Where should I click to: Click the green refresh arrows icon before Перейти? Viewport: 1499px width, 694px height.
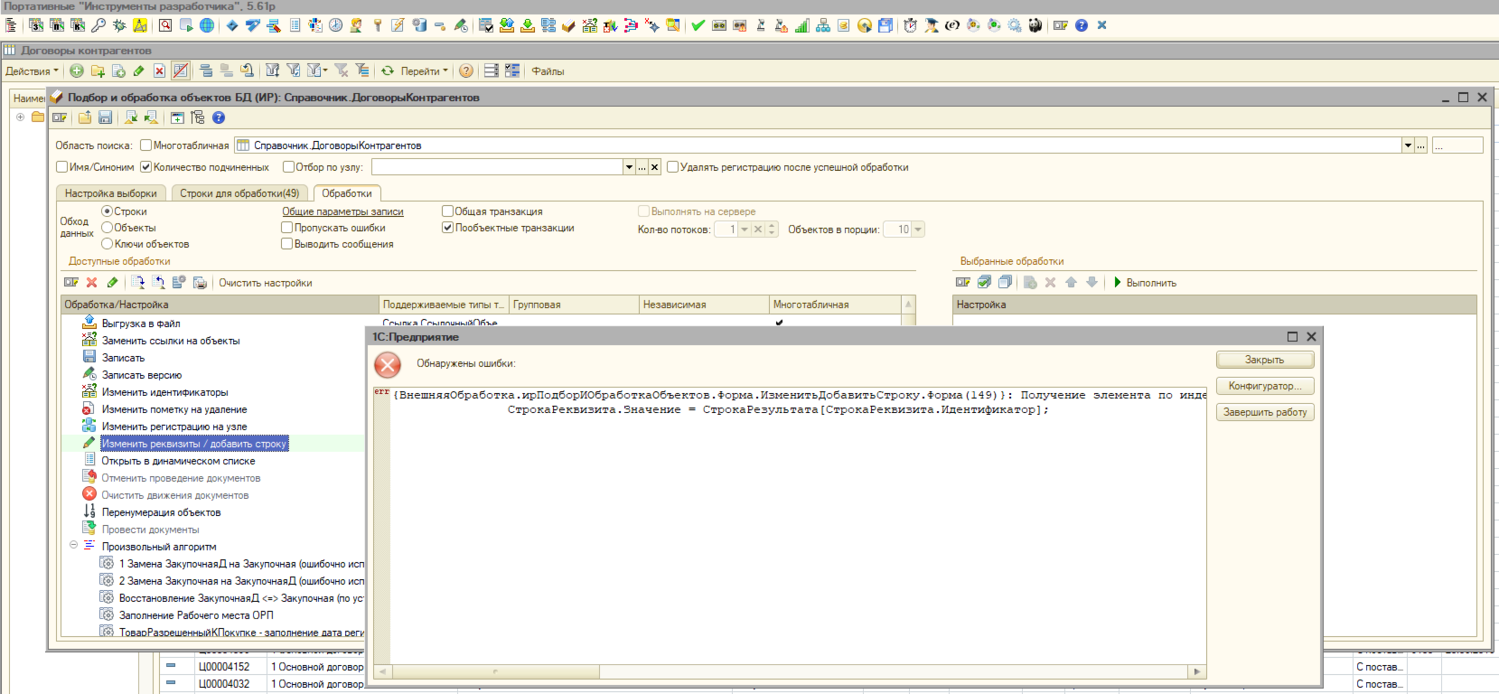click(388, 71)
